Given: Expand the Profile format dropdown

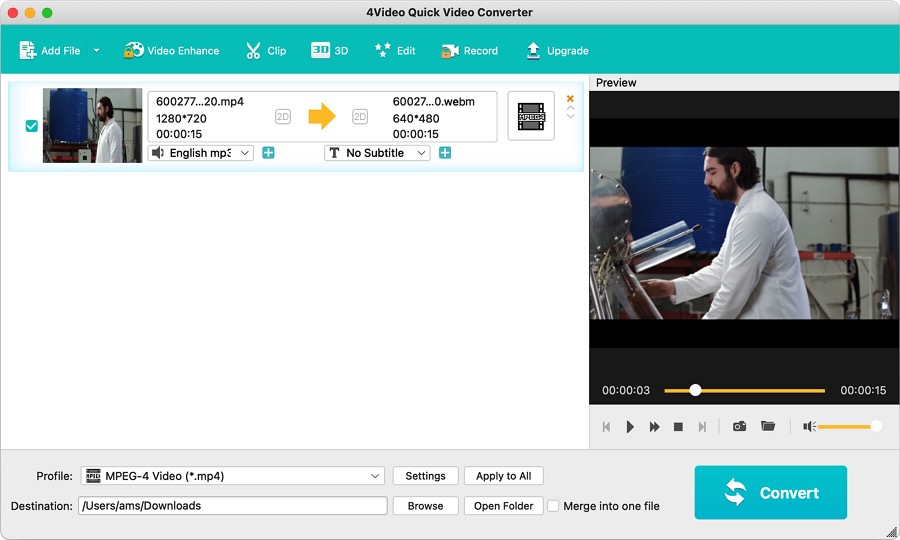Looking at the screenshot, I should [375, 476].
